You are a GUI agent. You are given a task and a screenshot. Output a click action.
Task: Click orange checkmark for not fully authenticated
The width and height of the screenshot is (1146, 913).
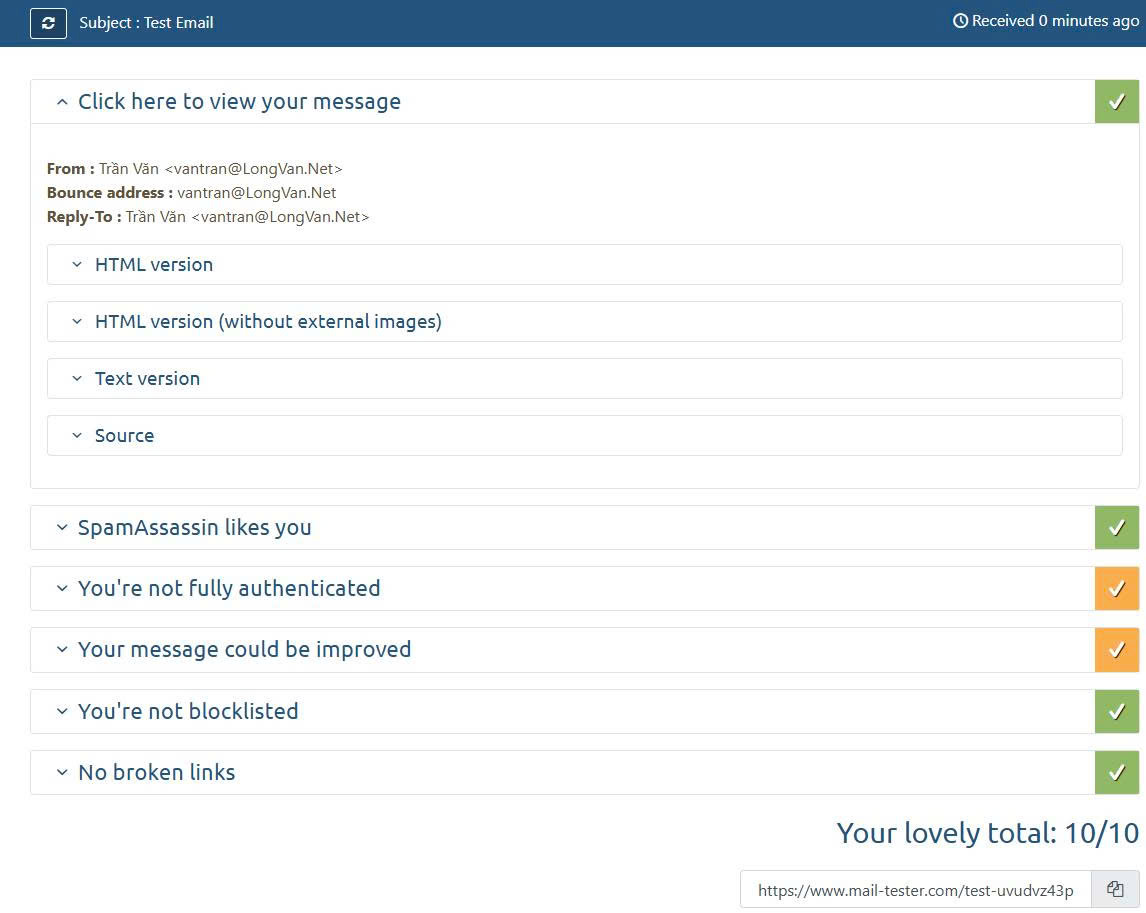pyautogui.click(x=1117, y=589)
